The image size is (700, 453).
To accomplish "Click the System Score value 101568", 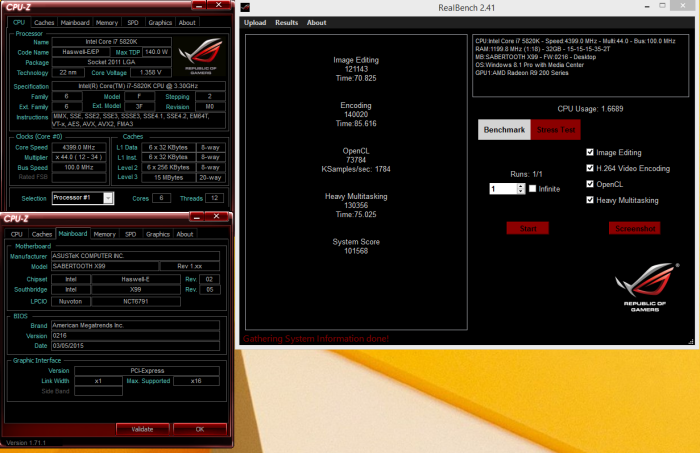I will (356, 251).
